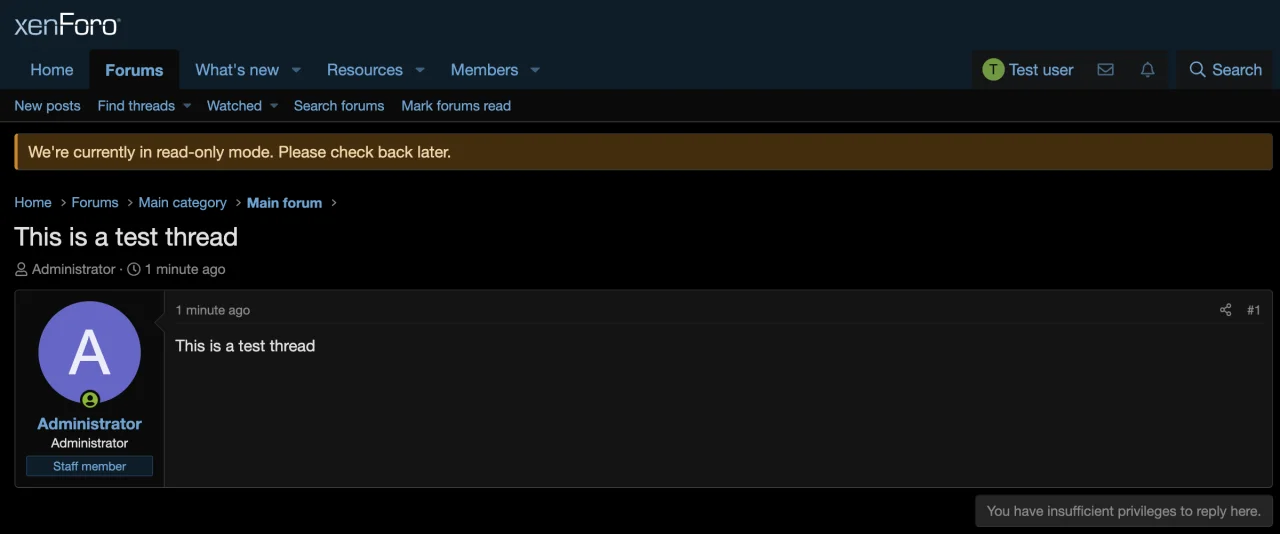Expand the Members dropdown arrow
1280x534 pixels.
click(x=535, y=70)
